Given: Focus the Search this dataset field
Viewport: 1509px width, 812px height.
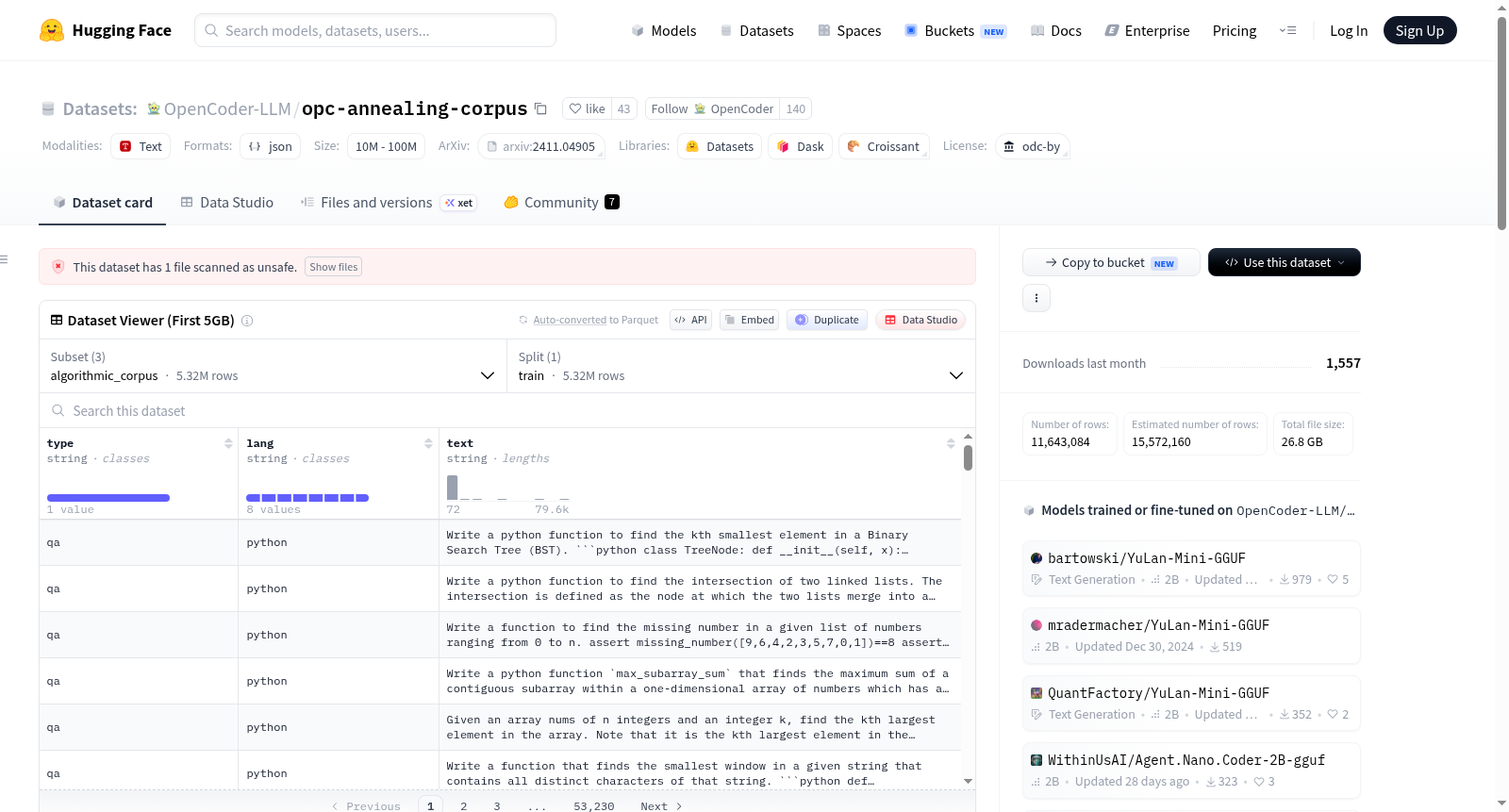Looking at the screenshot, I should [x=506, y=411].
